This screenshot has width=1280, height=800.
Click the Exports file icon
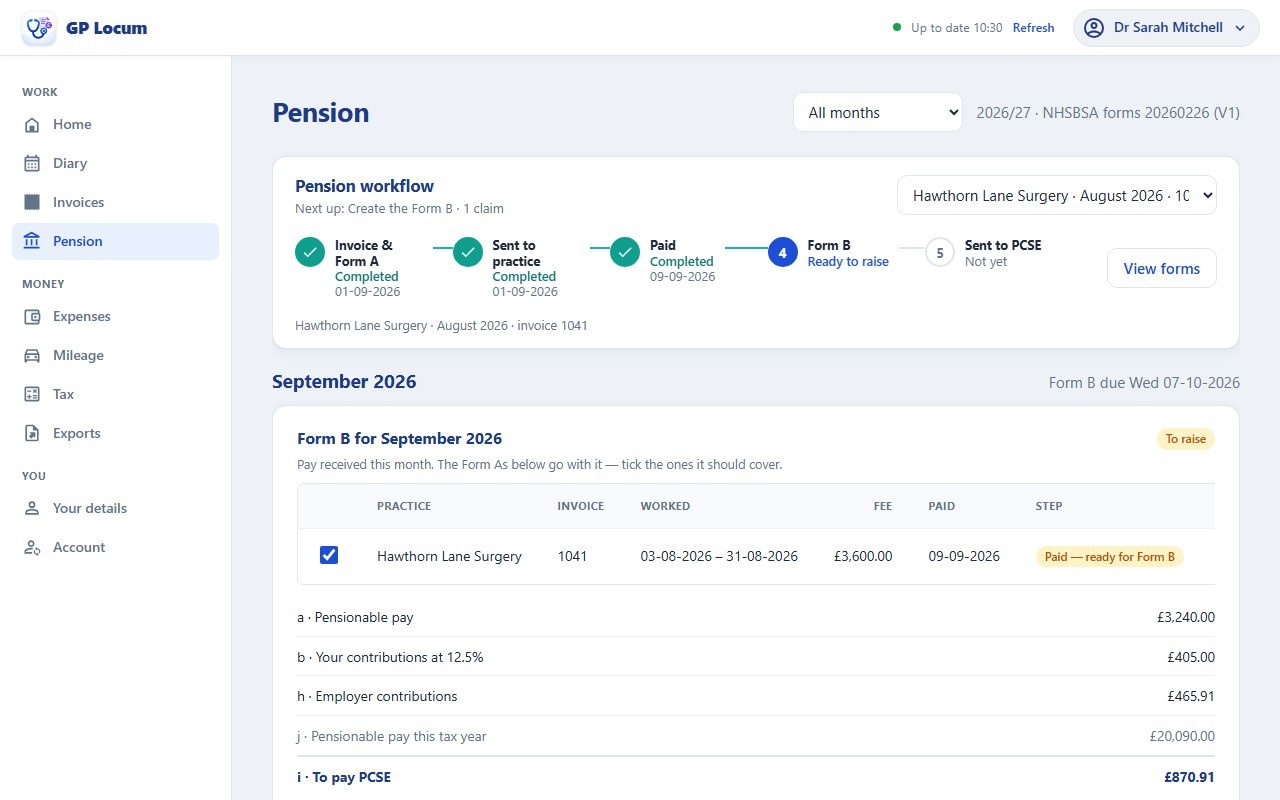(32, 434)
